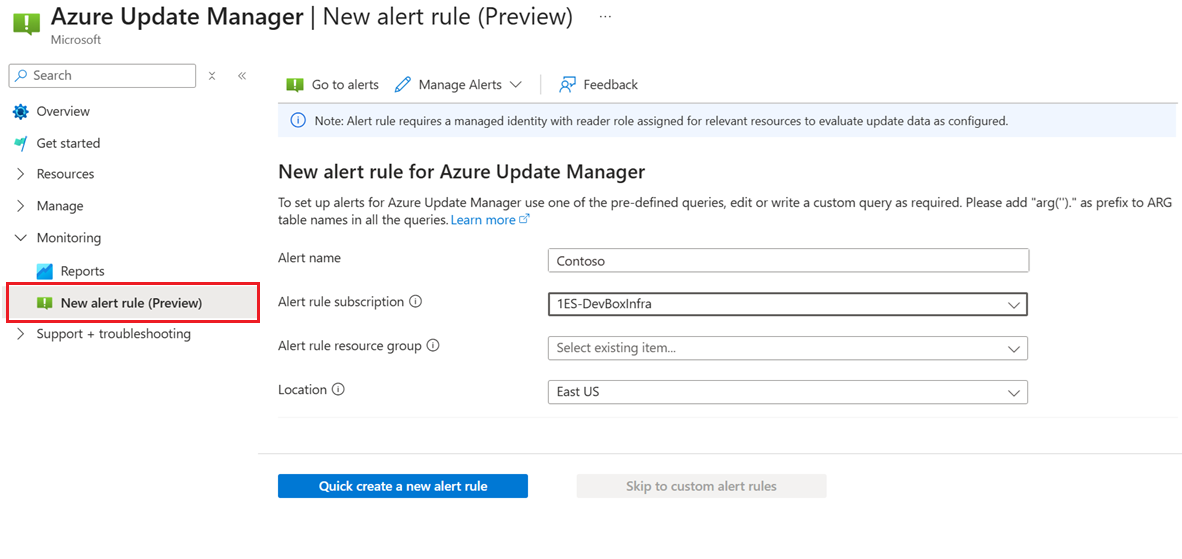This screenshot has height=559, width=1182.
Task: Open Alert rule resource group dropdown
Action: [x=787, y=348]
